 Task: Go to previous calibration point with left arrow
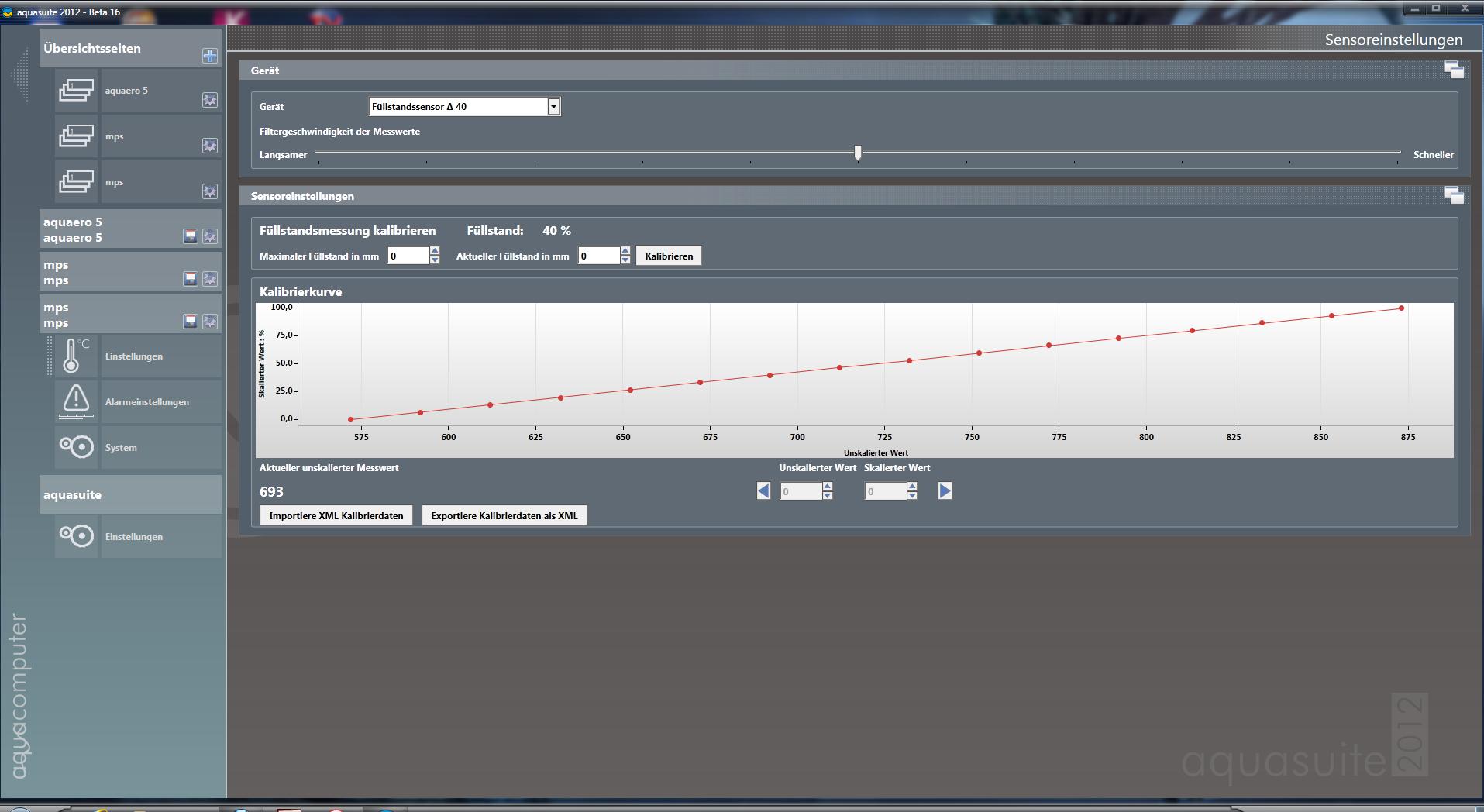pyautogui.click(x=763, y=491)
